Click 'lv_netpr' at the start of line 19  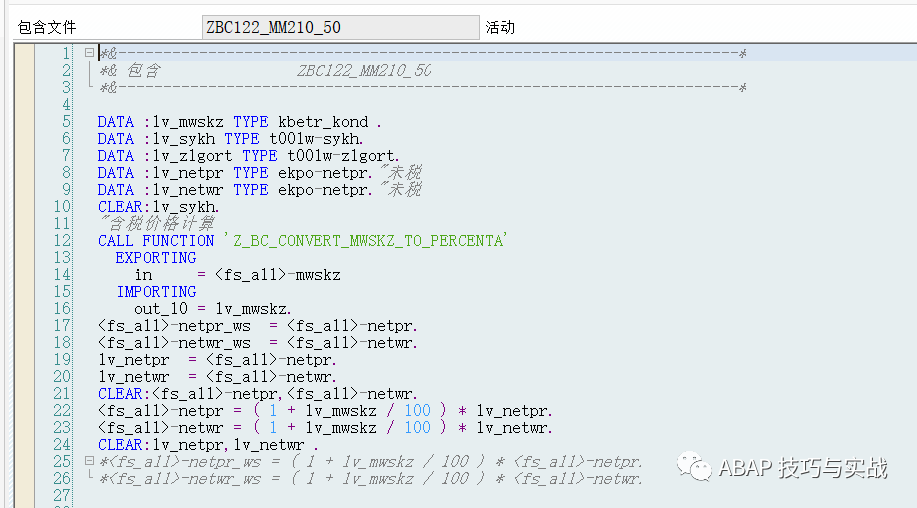pos(134,359)
